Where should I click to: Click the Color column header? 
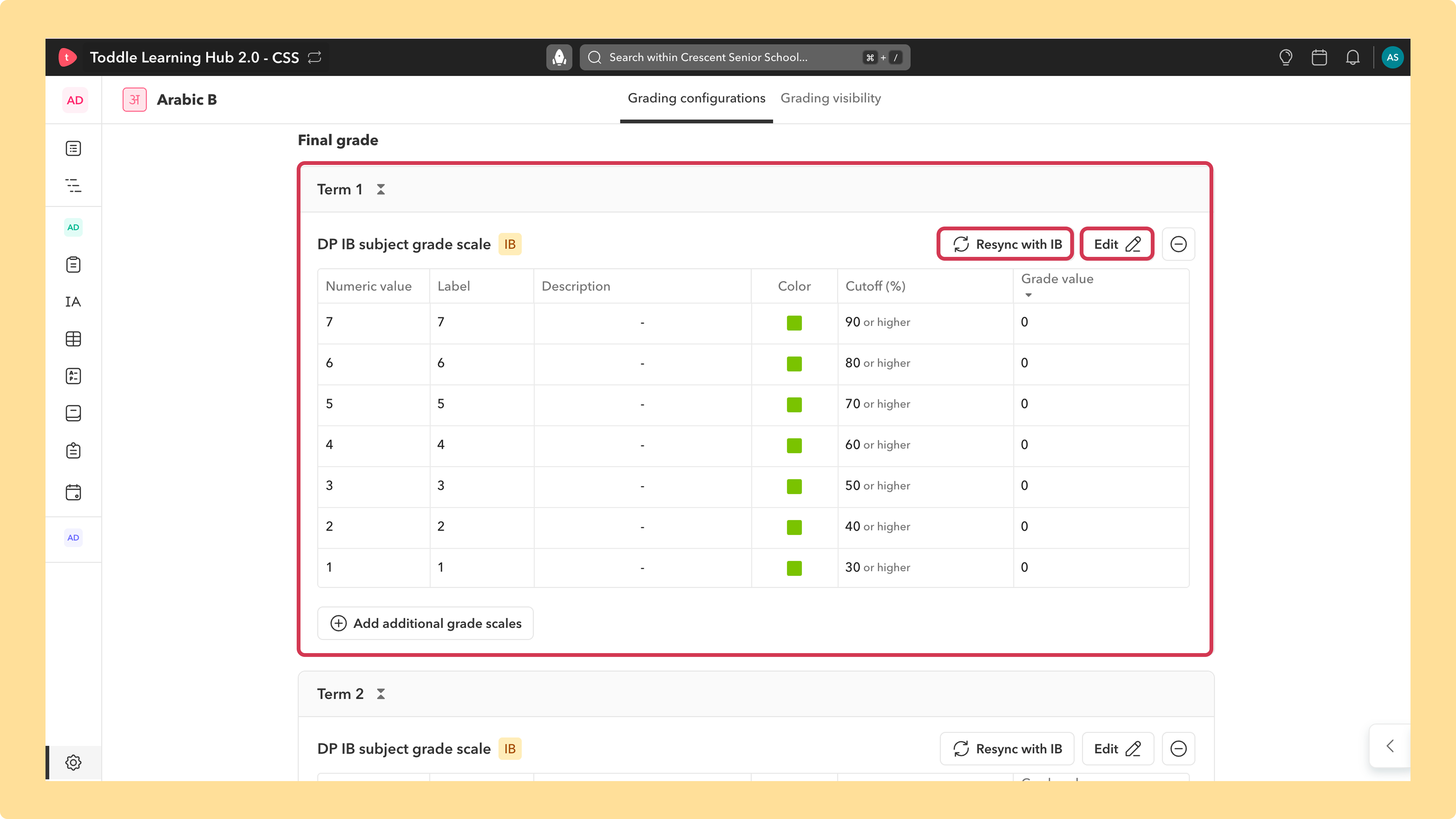[794, 287]
